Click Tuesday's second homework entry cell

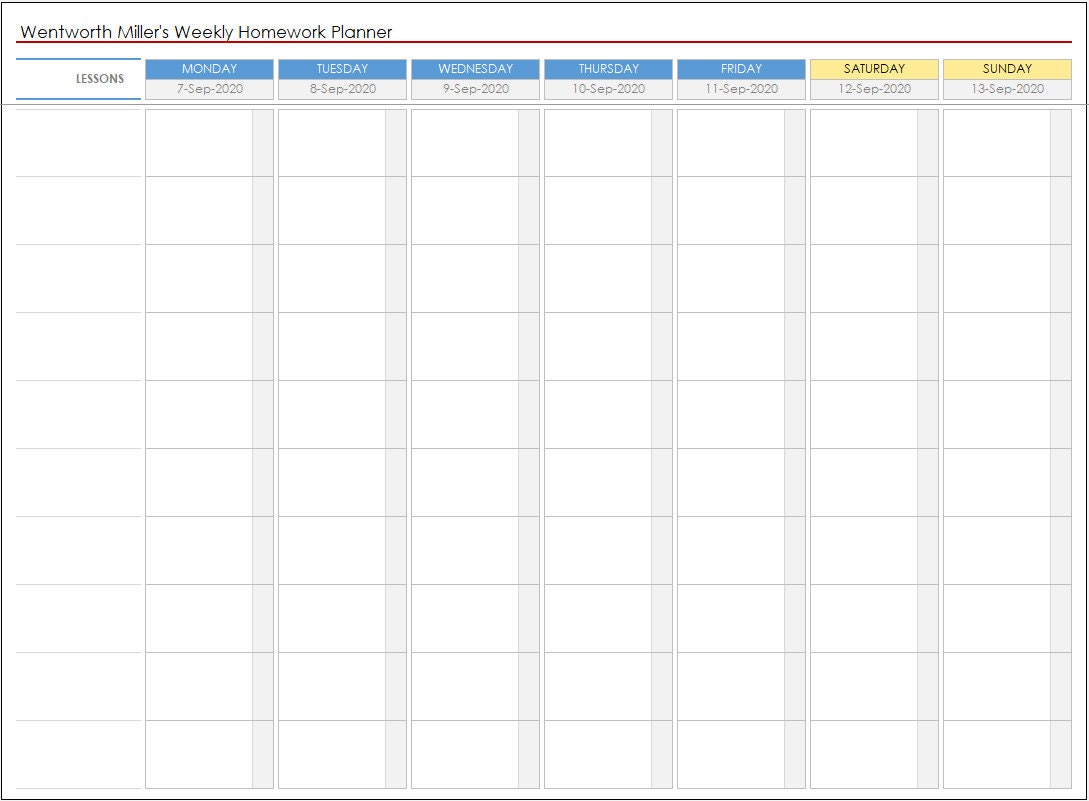330,210
